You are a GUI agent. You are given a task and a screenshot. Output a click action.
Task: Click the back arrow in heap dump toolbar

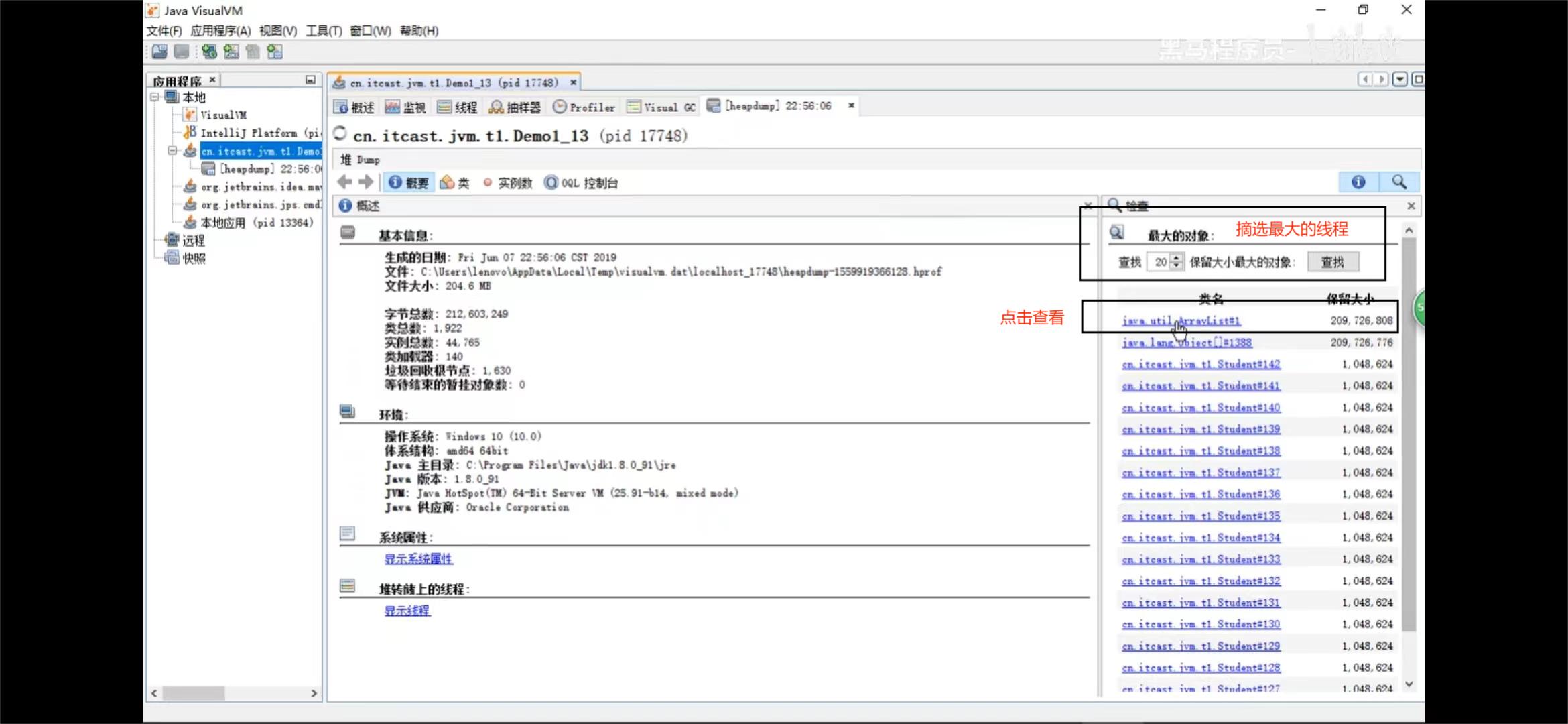345,182
